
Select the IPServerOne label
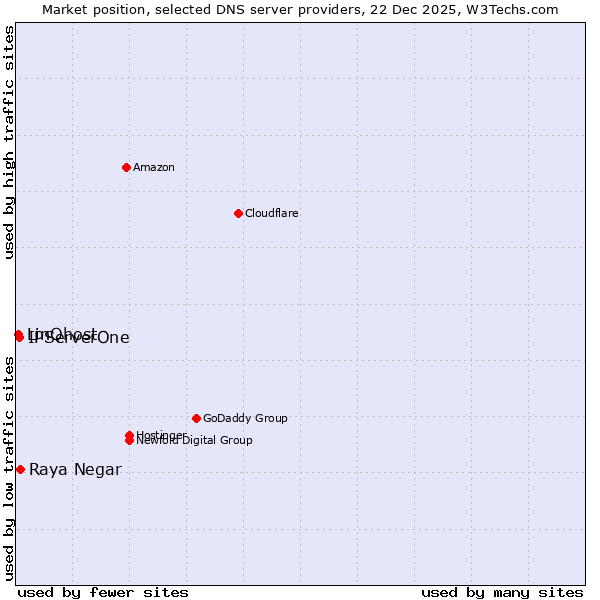tap(79, 338)
